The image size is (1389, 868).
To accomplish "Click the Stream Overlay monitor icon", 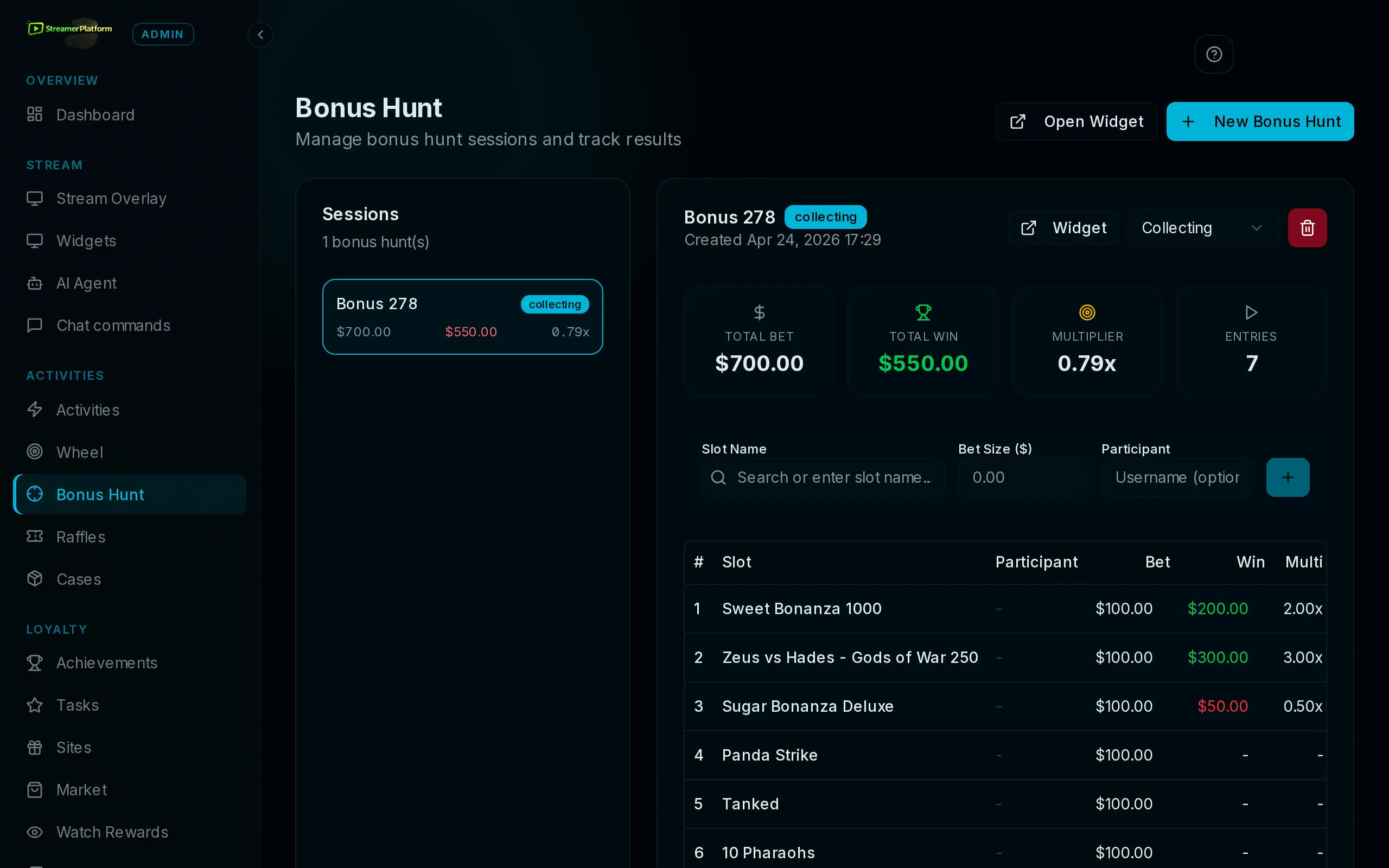I will (x=35, y=198).
